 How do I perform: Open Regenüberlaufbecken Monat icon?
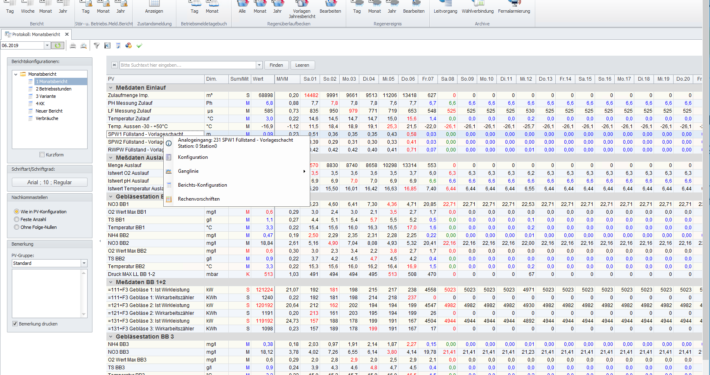click(260, 7)
